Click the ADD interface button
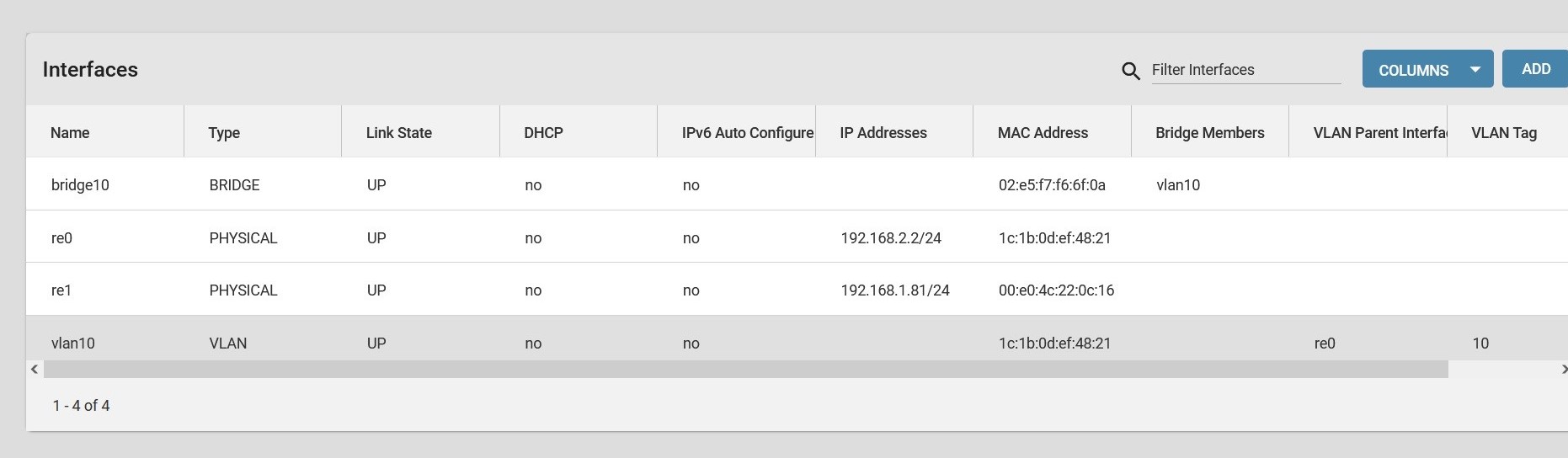The height and width of the screenshot is (458, 1568). click(1536, 68)
